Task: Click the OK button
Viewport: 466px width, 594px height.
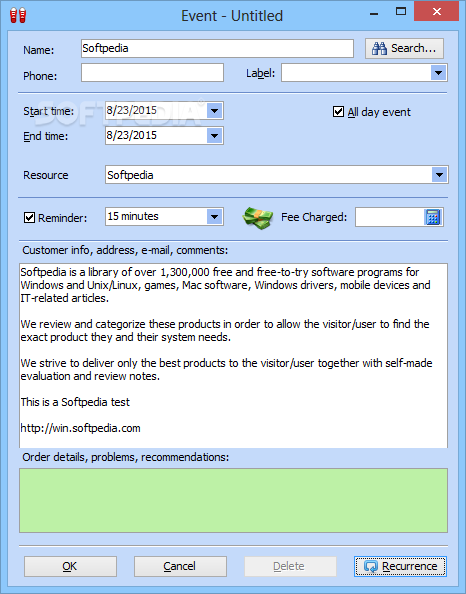Action: click(x=70, y=566)
